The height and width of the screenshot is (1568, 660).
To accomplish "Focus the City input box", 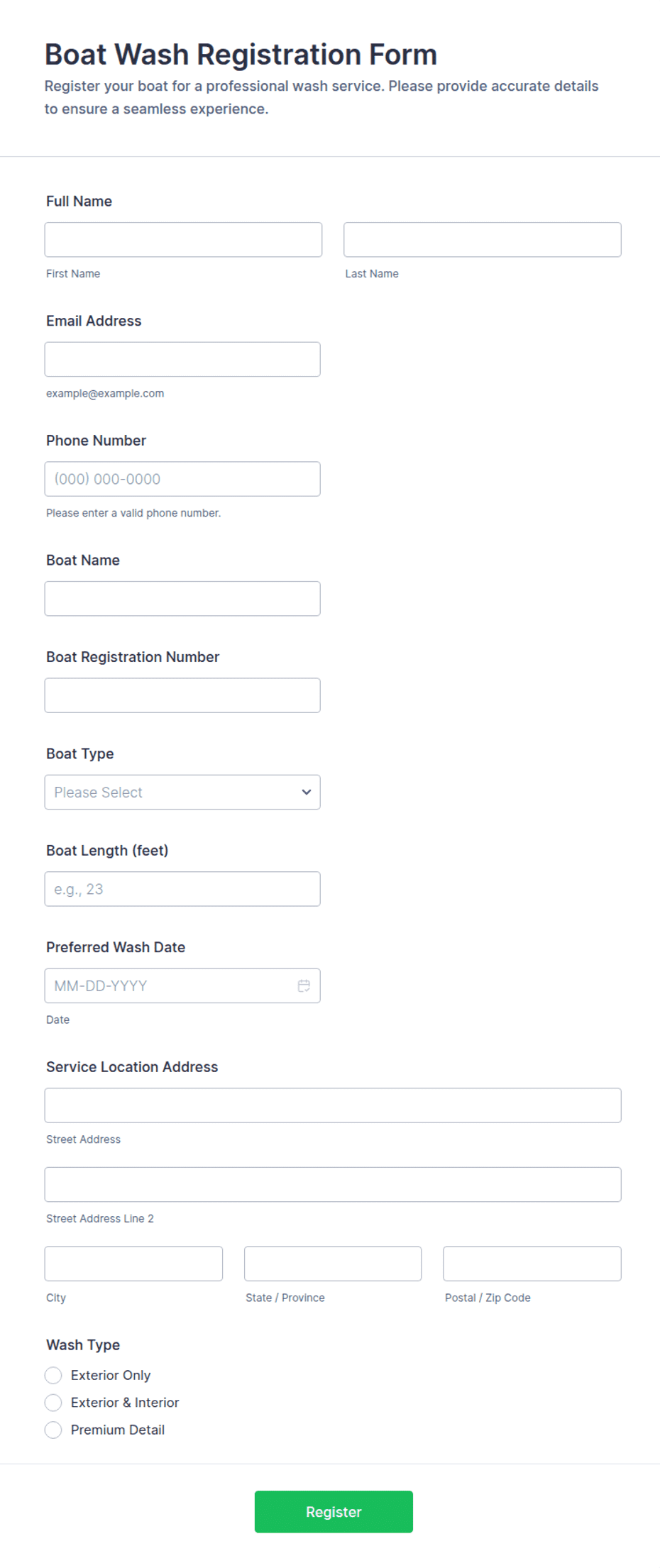I will point(133,1264).
